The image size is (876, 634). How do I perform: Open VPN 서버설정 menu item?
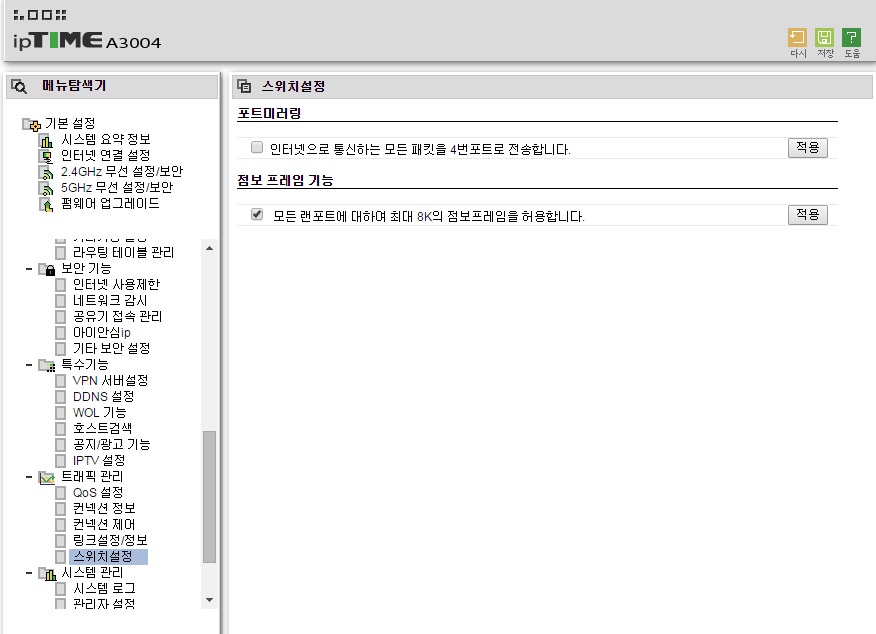click(x=110, y=380)
